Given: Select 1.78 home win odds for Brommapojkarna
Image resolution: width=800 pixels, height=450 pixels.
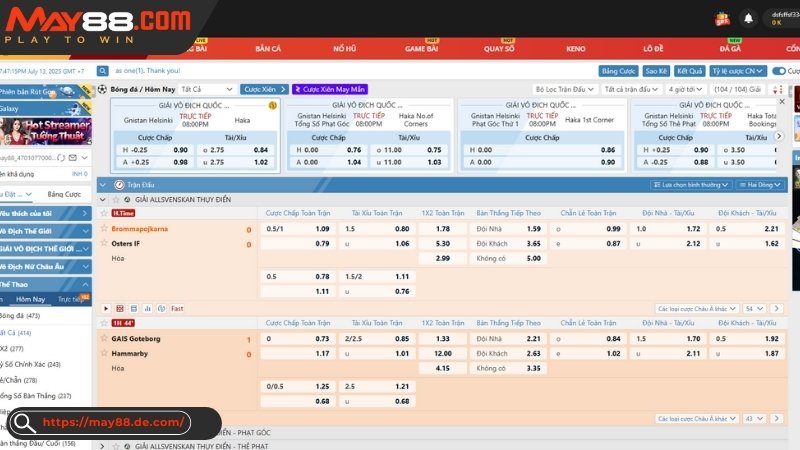Looking at the screenshot, I should click(x=442, y=229).
